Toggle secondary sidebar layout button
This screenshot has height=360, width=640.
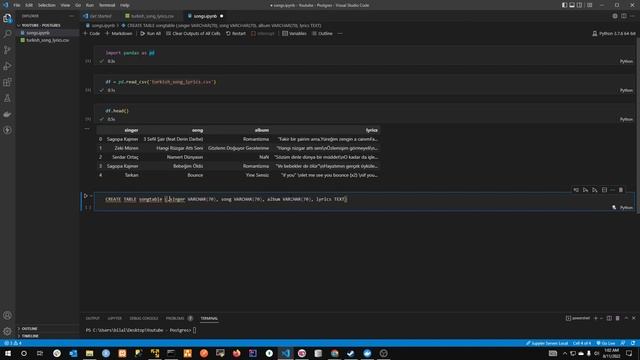click(580, 5)
